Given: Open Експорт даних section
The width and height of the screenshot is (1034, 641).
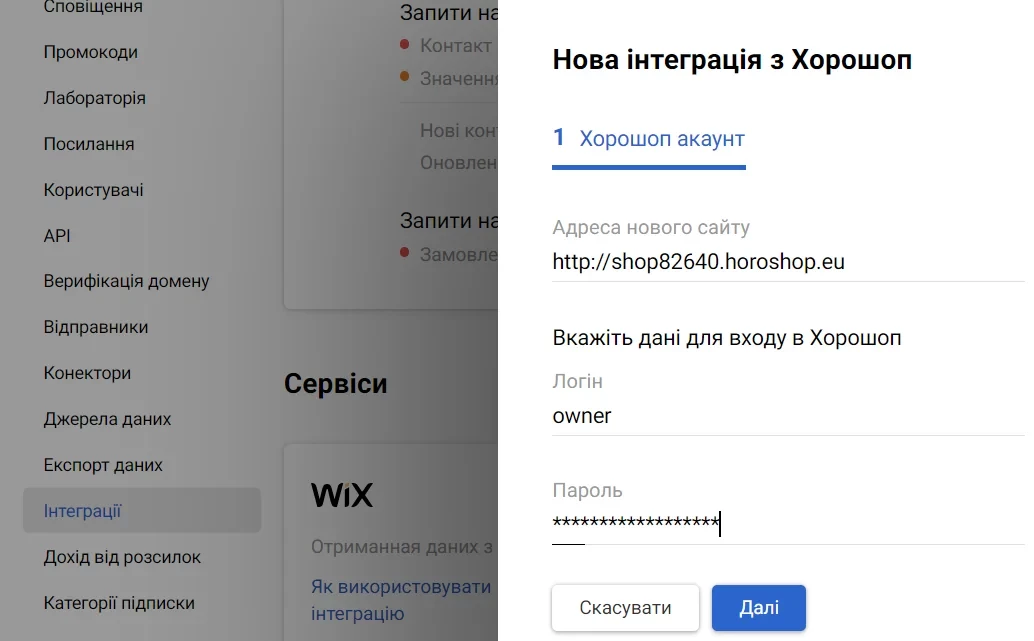Looking at the screenshot, I should click(103, 465).
